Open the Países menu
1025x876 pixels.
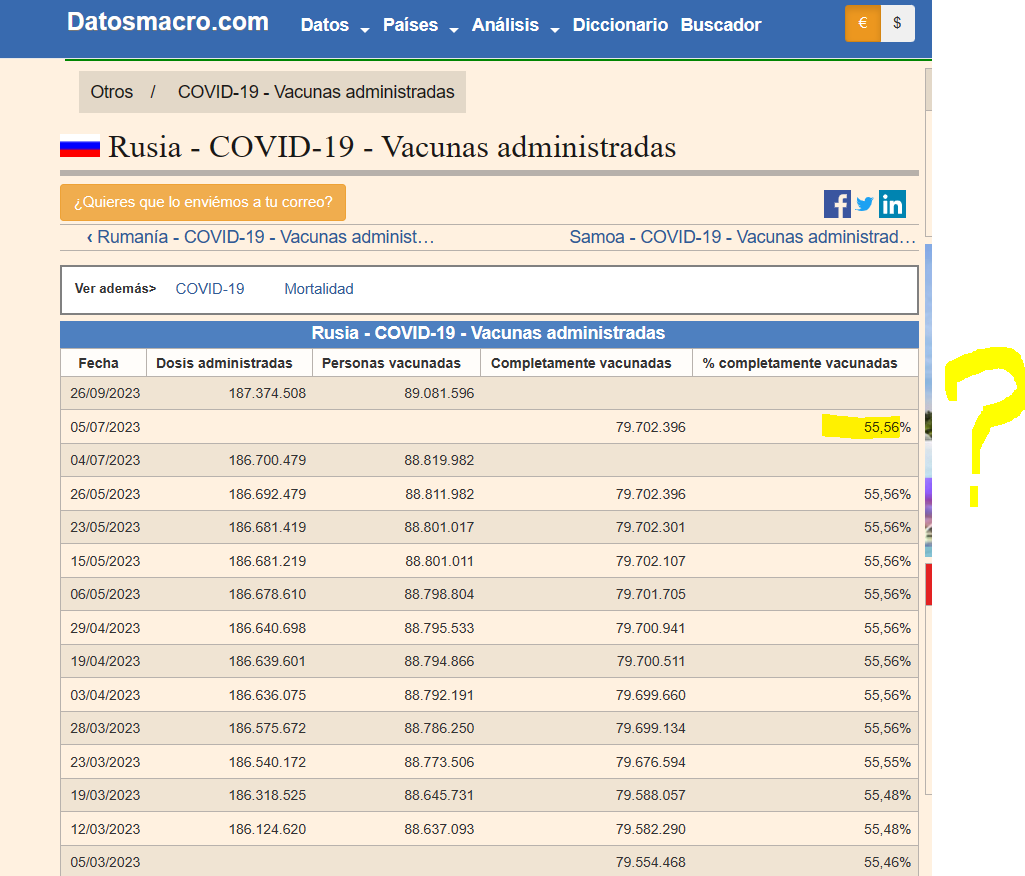(410, 25)
